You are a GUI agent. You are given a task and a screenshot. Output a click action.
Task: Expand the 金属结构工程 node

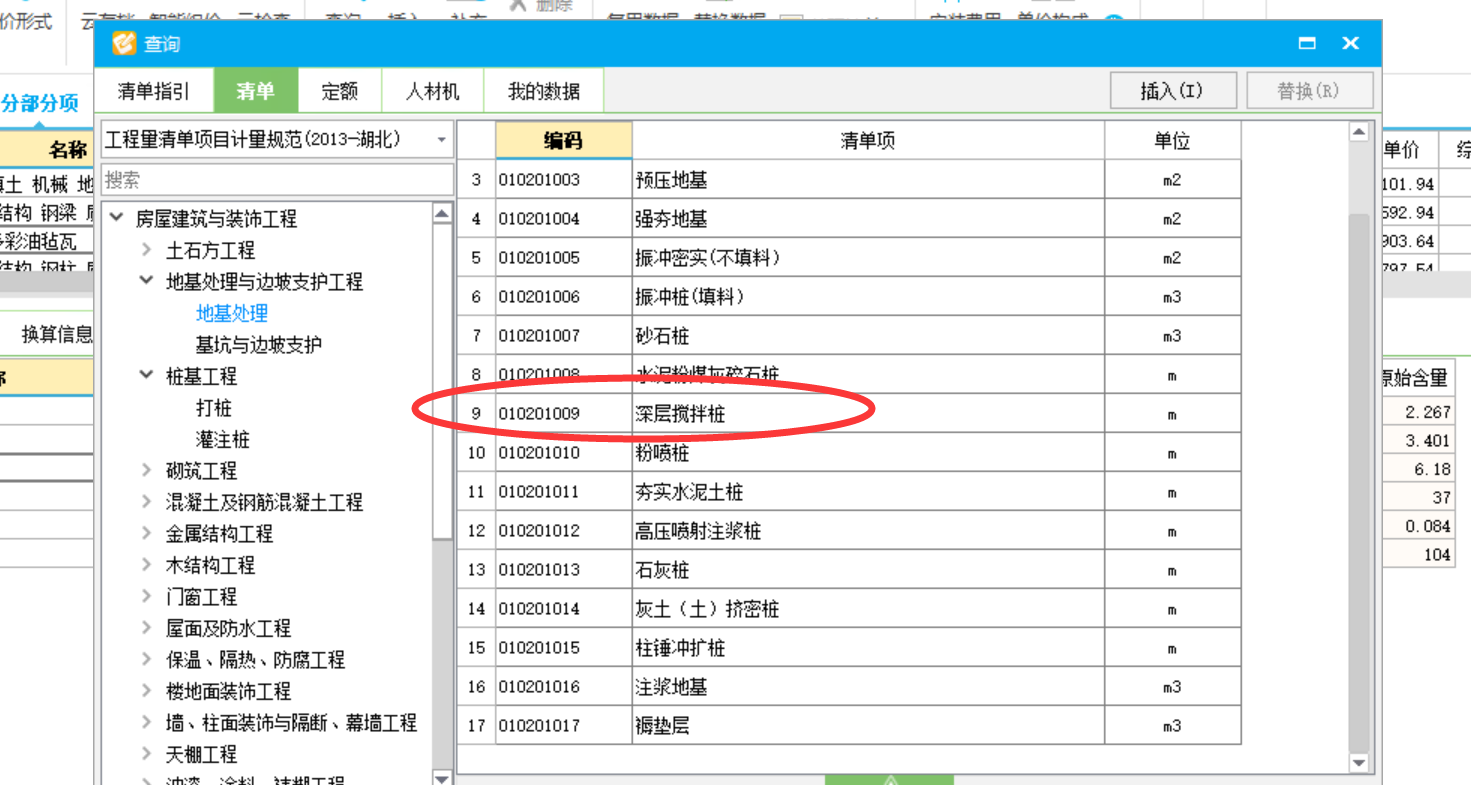pos(147,533)
